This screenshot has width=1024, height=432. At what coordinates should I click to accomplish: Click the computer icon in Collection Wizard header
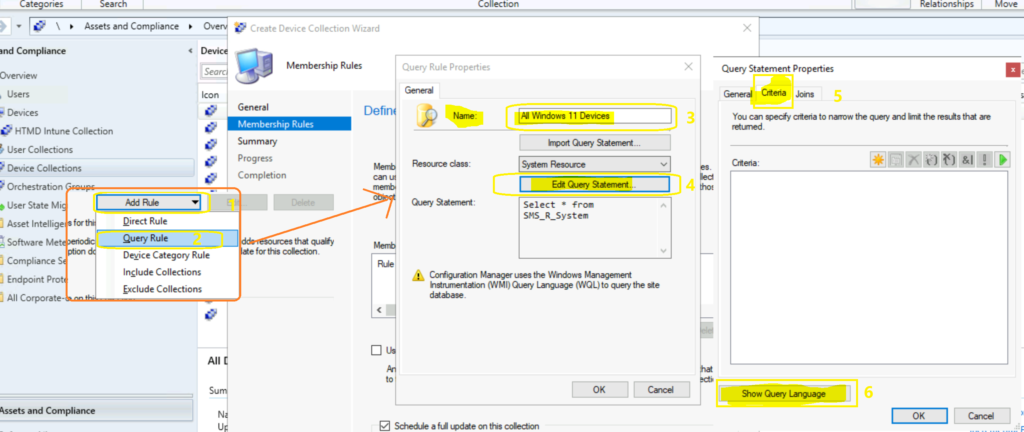click(256, 65)
